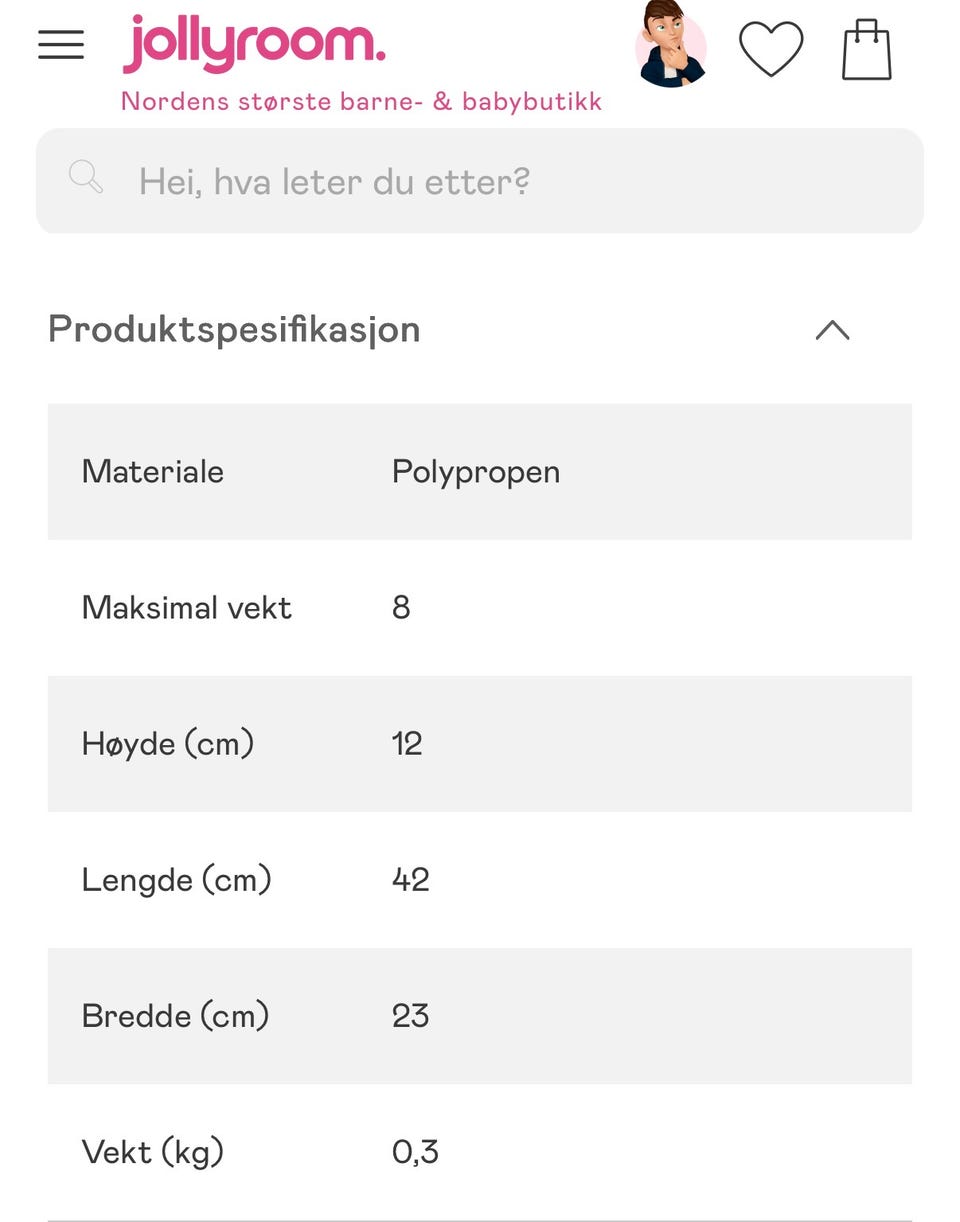The height and width of the screenshot is (1222, 960).
Task: Collapse the Produktspesifikasjon section using the chevron
Action: (832, 330)
